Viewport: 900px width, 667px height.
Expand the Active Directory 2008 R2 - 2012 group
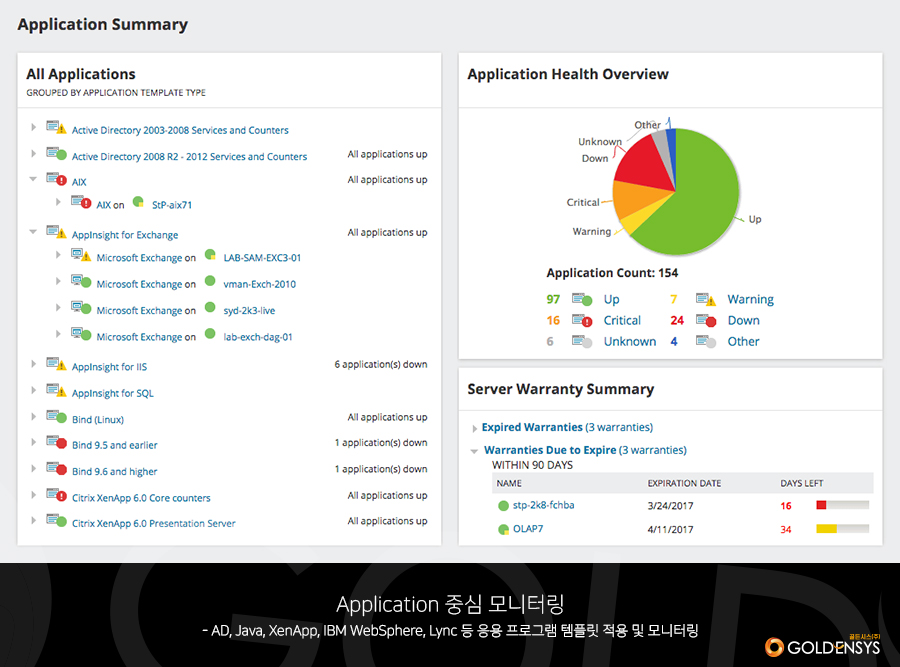(x=33, y=153)
